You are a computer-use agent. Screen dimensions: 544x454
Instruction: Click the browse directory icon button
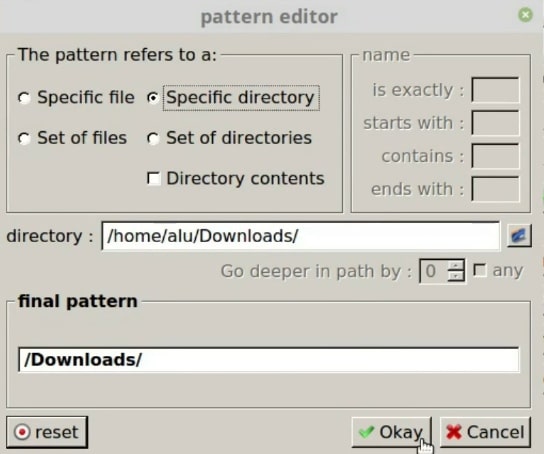519,236
